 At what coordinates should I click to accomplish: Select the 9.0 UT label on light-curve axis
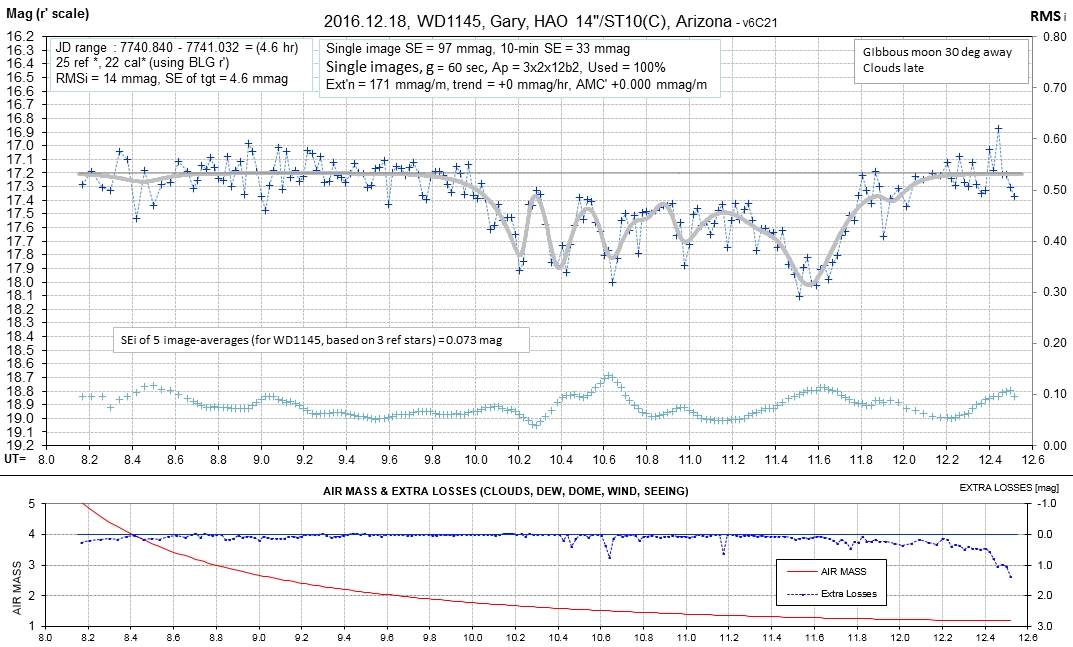[x=260, y=459]
